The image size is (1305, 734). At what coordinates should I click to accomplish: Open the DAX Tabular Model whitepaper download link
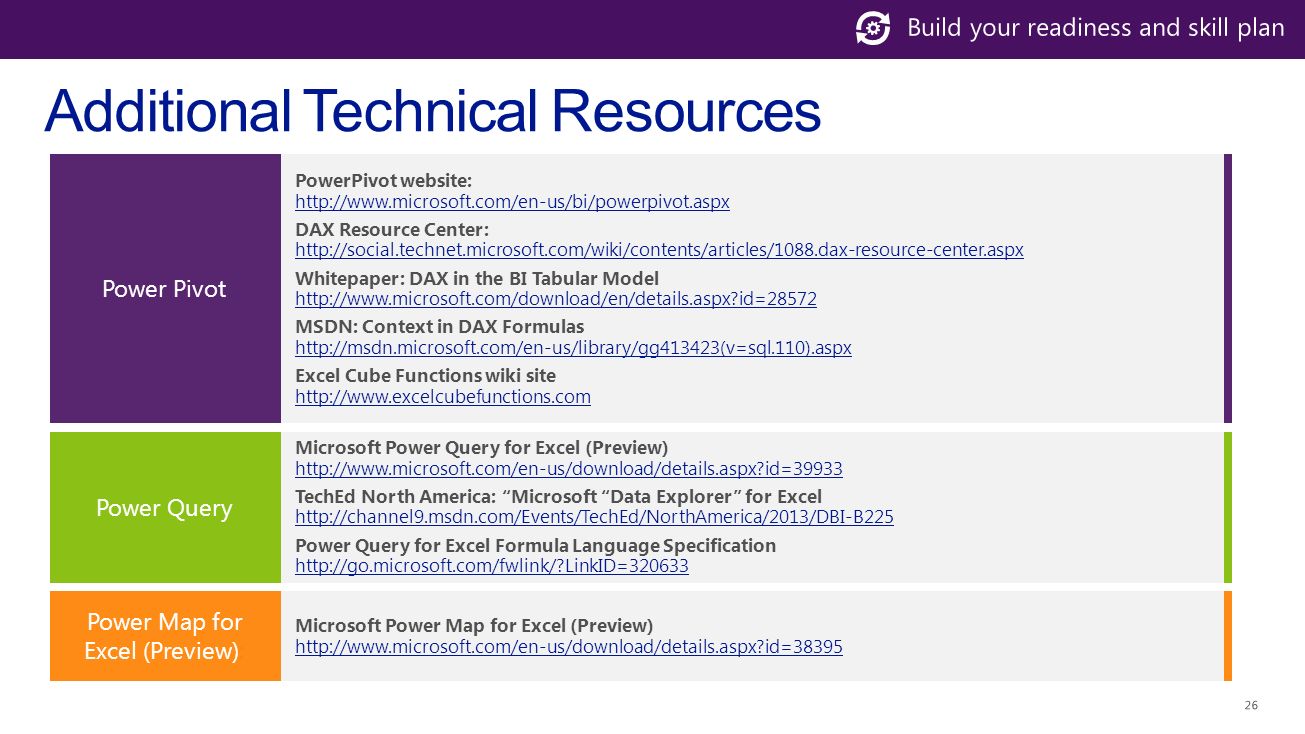(556, 299)
